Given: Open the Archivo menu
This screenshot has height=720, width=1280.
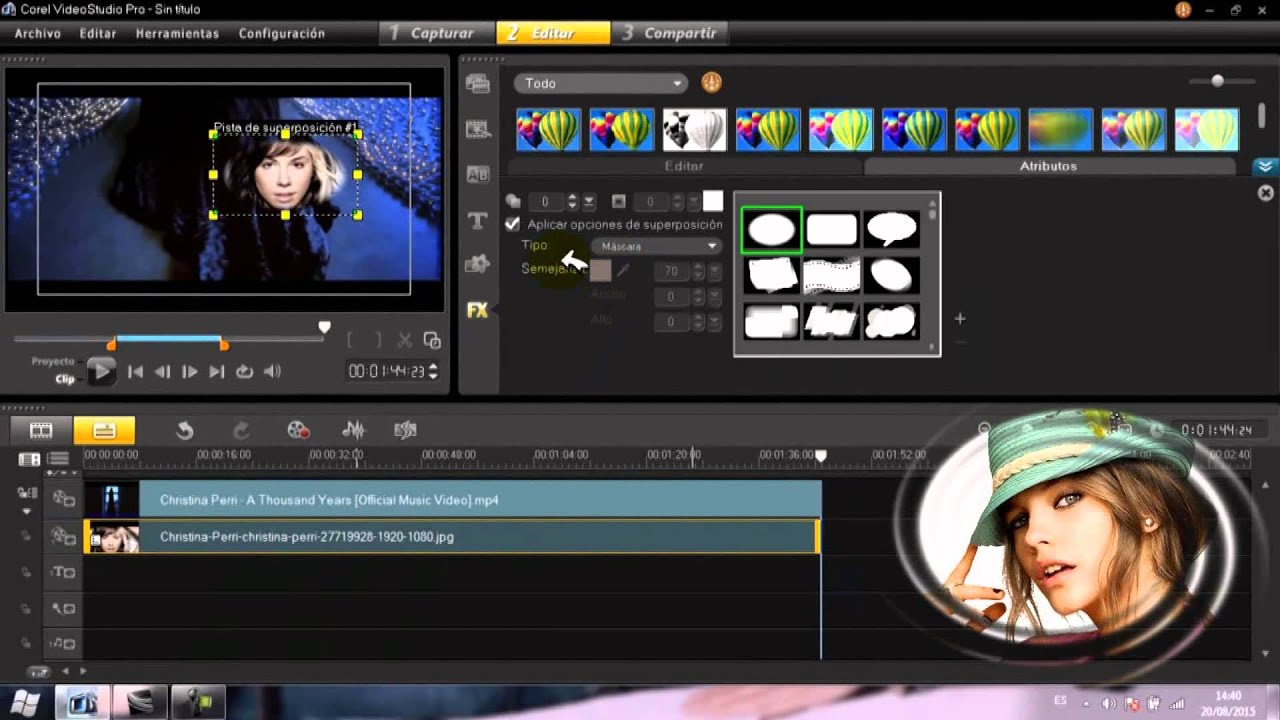Looking at the screenshot, I should [37, 33].
